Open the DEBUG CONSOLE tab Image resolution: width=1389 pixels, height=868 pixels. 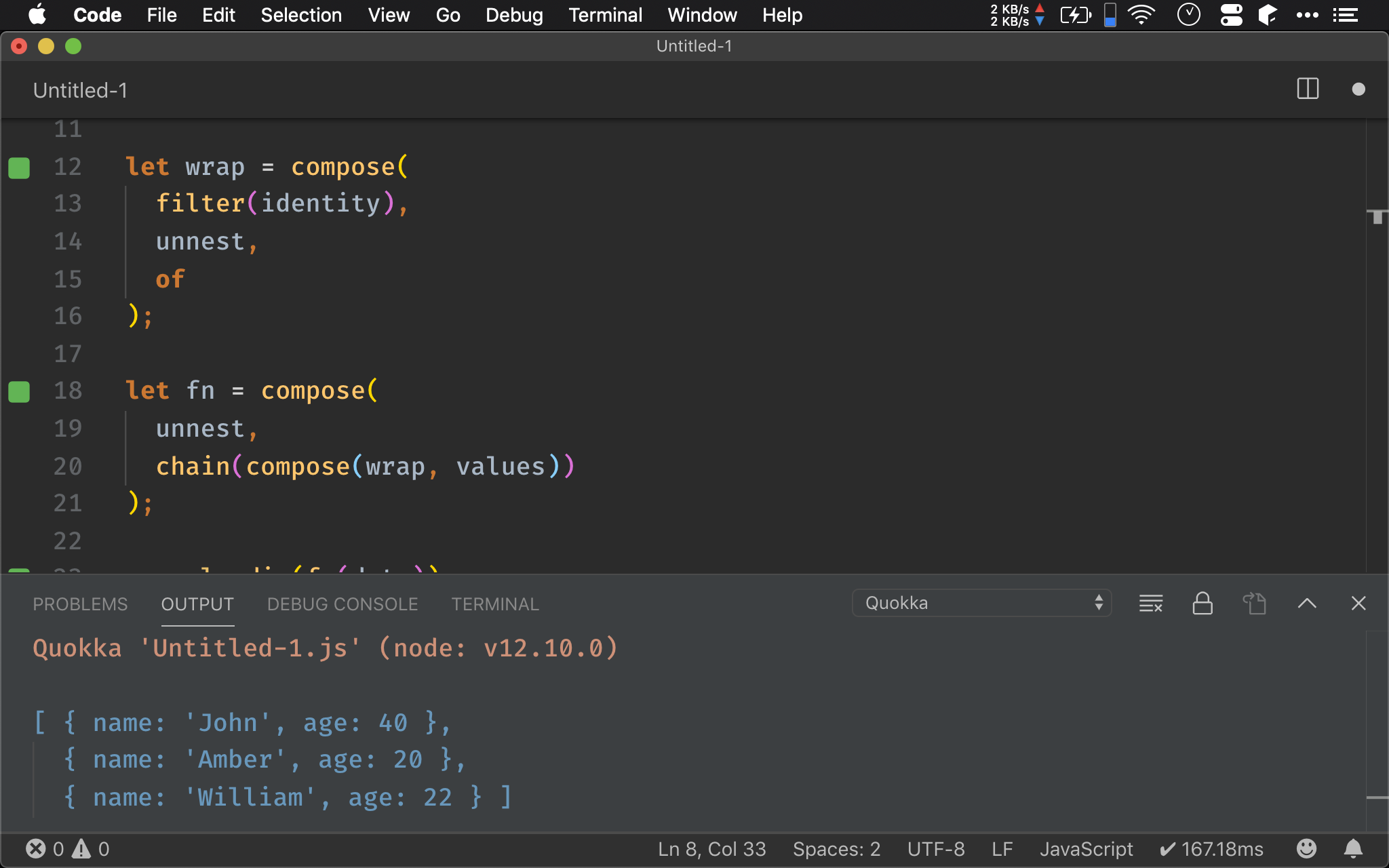pos(343,604)
